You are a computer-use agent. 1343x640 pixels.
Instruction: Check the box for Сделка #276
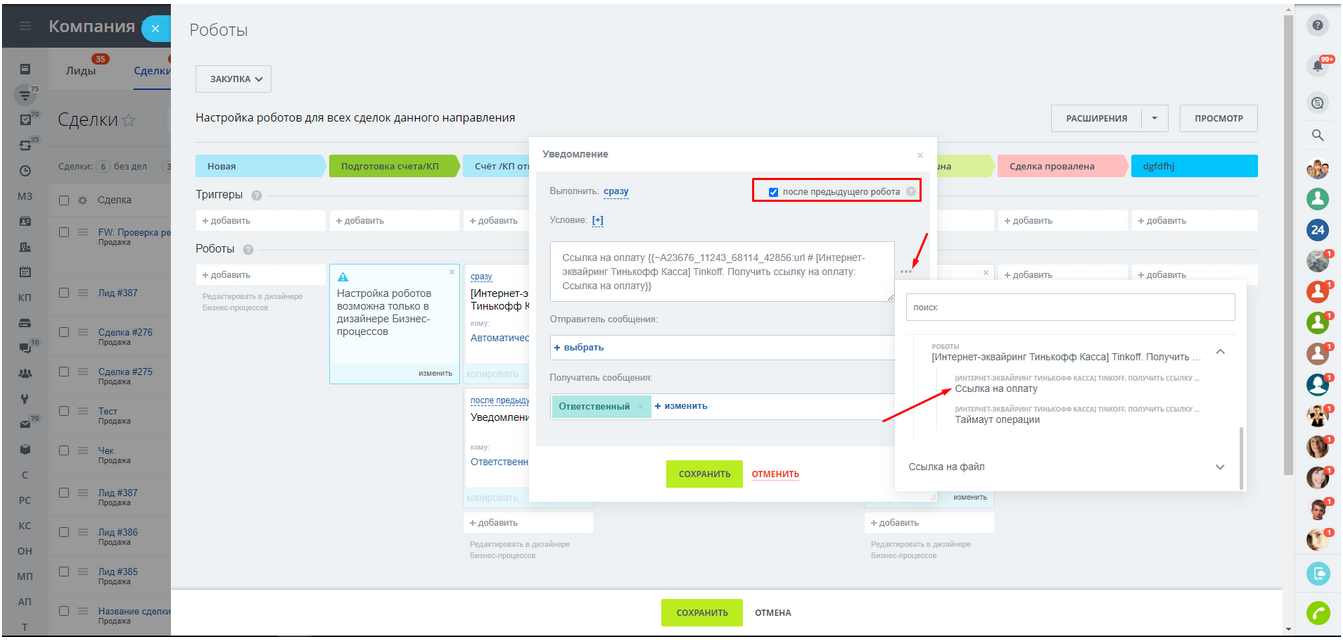click(64, 332)
